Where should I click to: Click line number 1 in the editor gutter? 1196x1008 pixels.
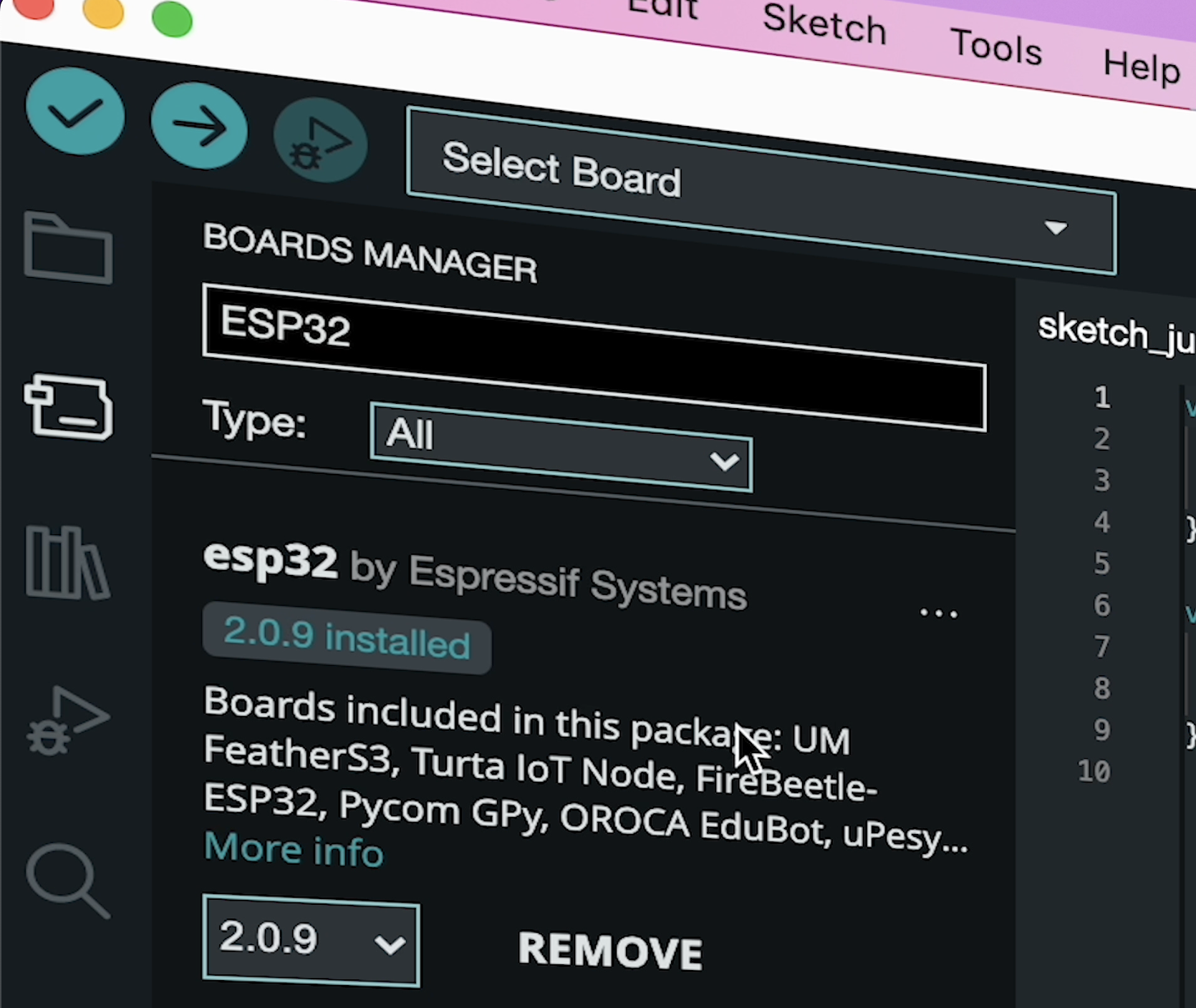[x=1102, y=397]
